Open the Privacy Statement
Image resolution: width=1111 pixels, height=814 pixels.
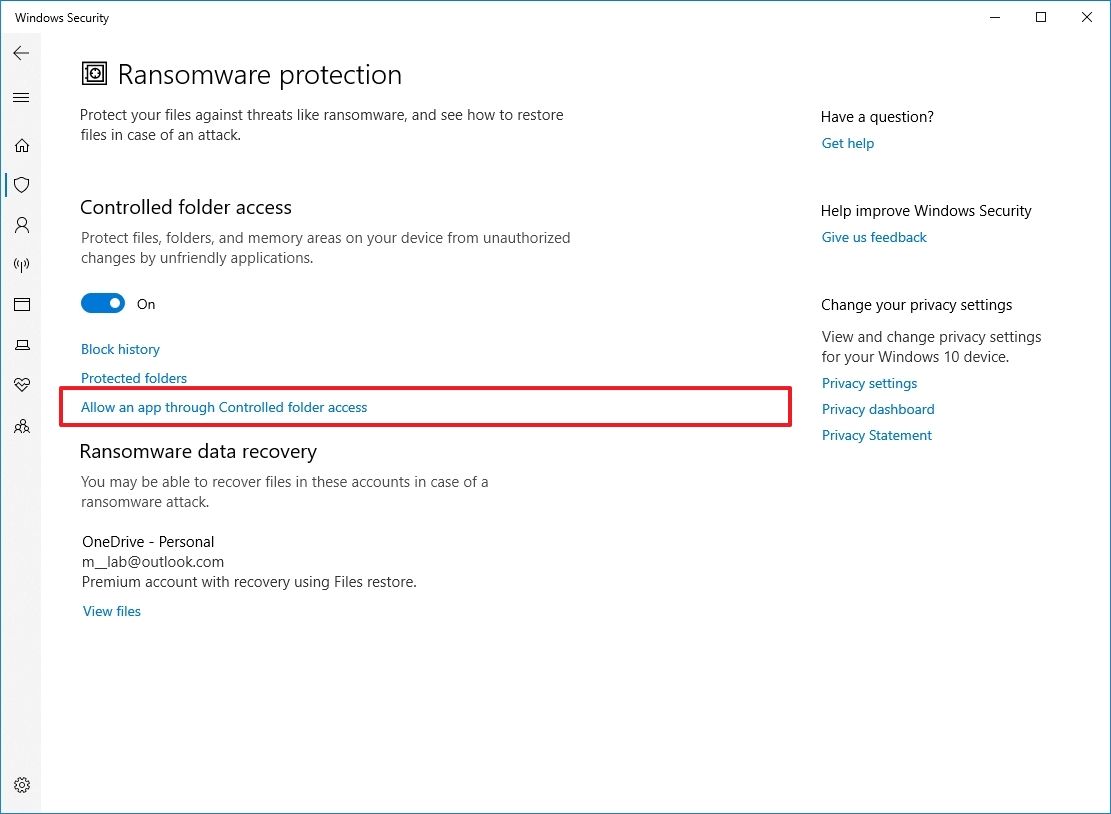coord(876,435)
